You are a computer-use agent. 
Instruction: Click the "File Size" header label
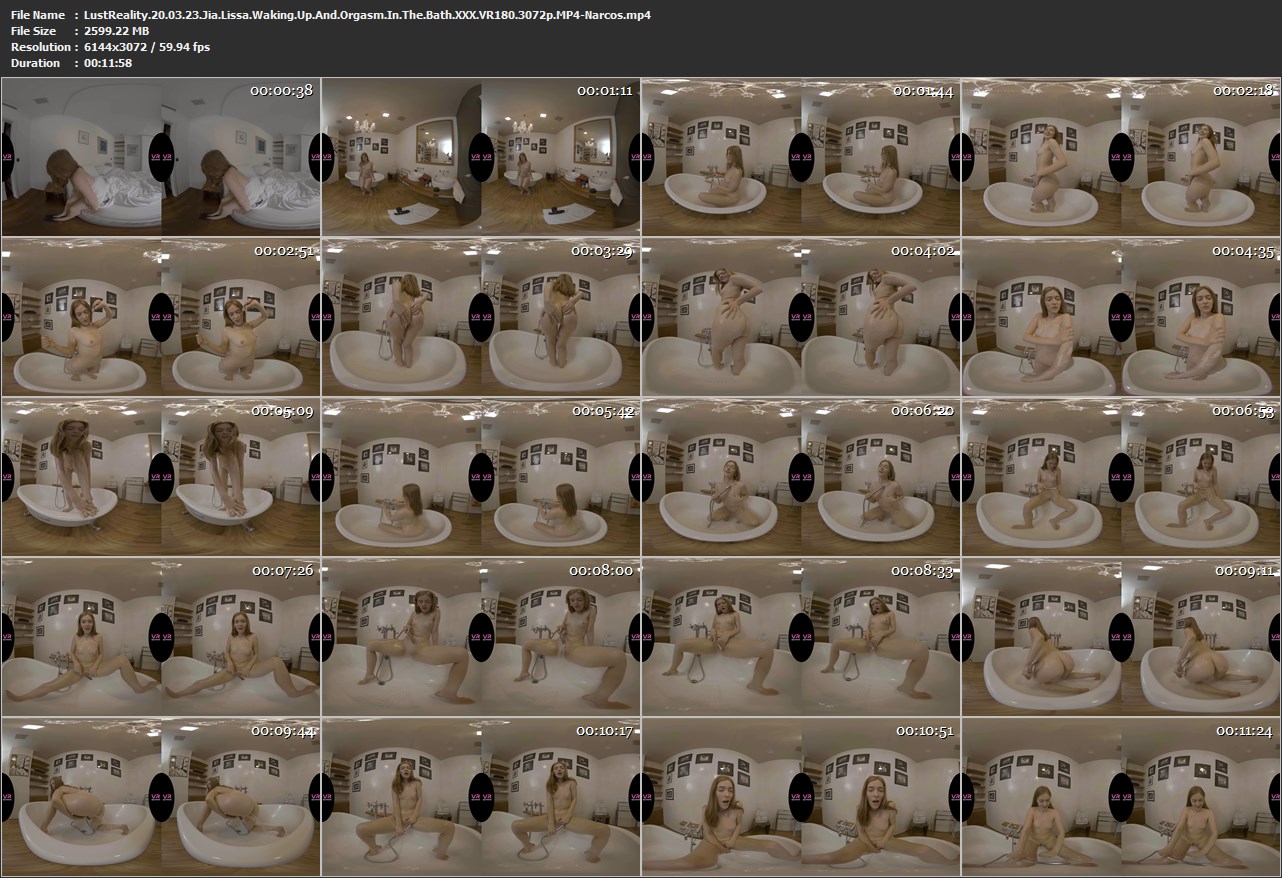34,31
